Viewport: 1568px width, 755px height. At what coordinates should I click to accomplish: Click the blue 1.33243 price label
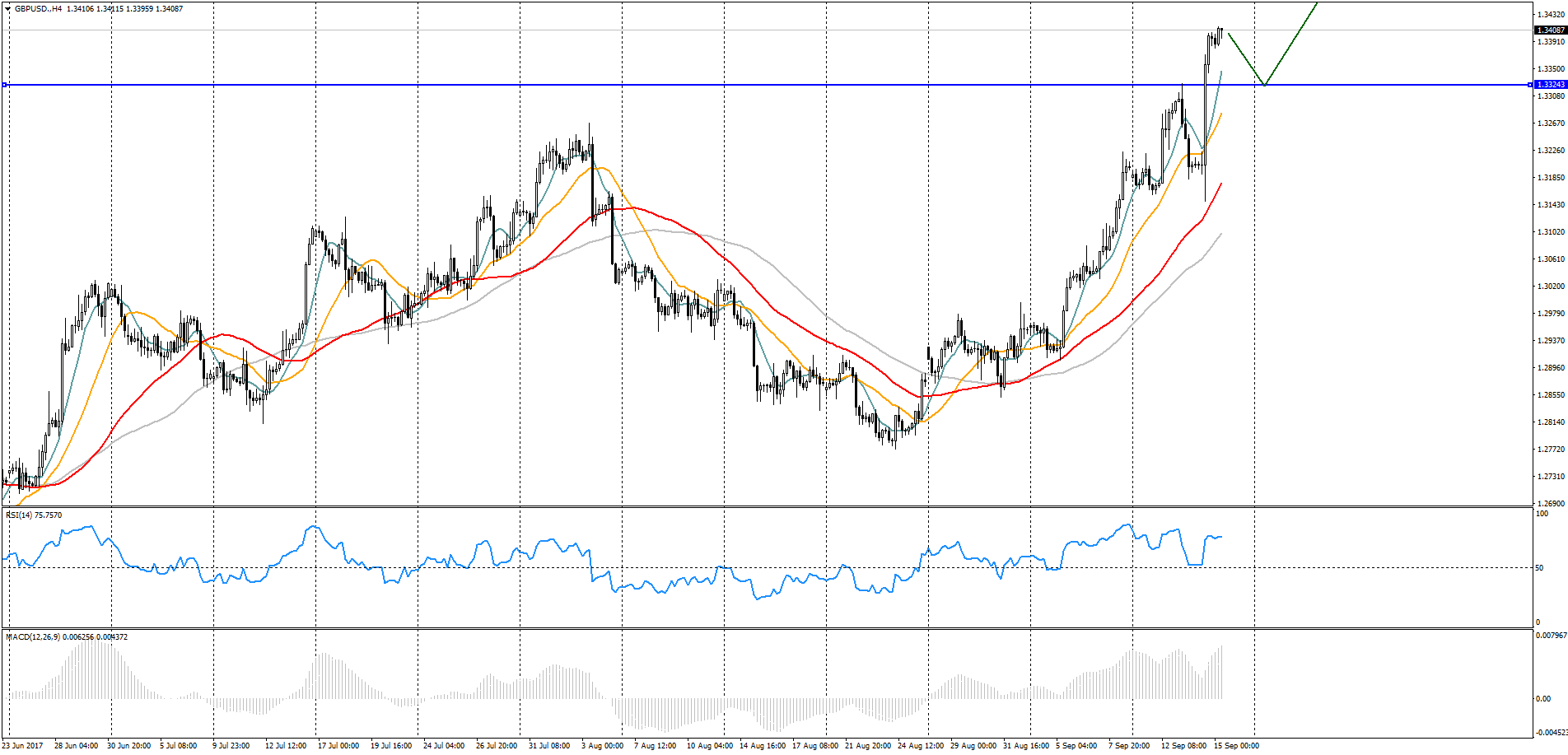pyautogui.click(x=1552, y=85)
